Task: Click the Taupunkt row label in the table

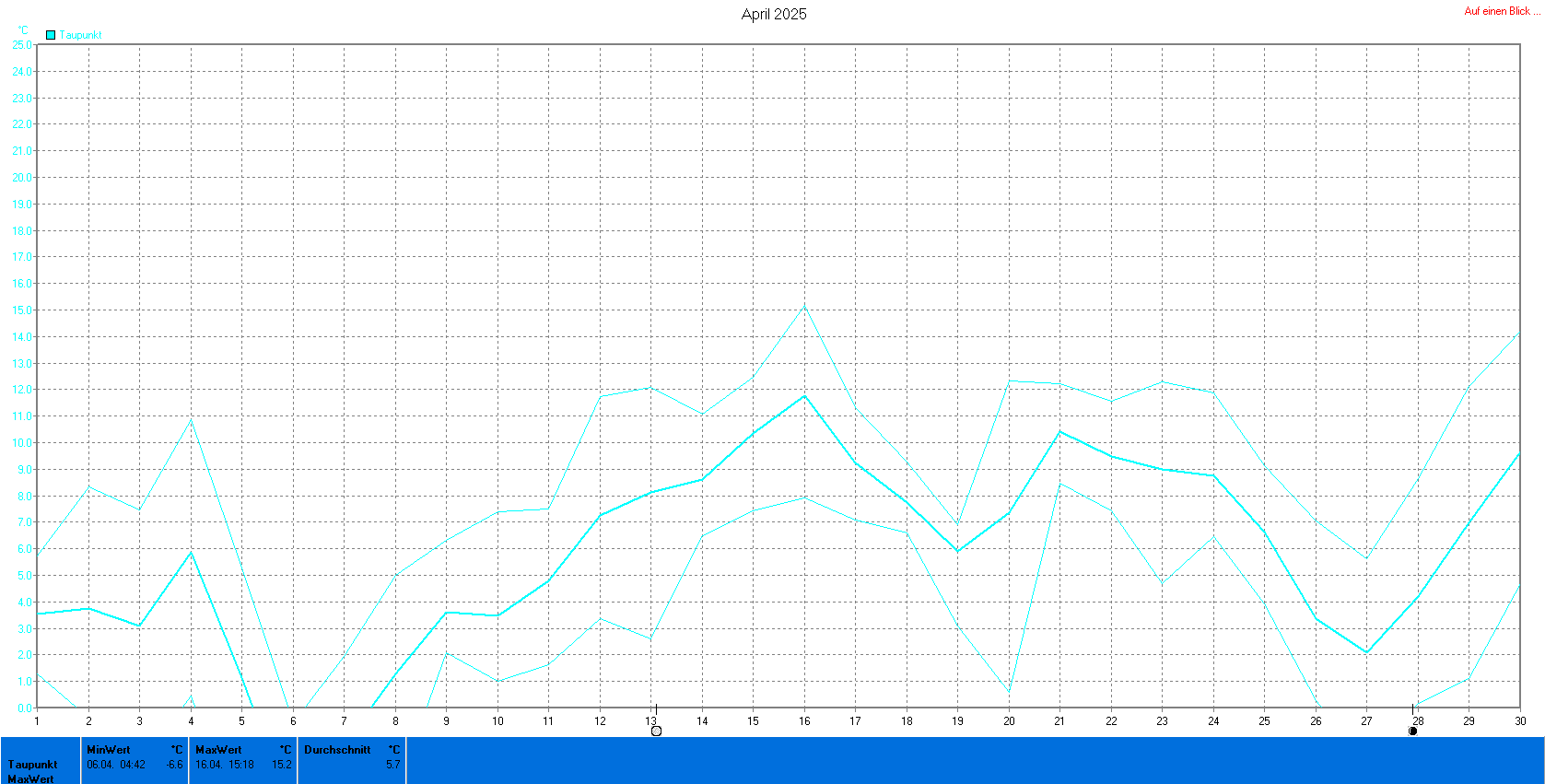Action: pyautogui.click(x=32, y=765)
